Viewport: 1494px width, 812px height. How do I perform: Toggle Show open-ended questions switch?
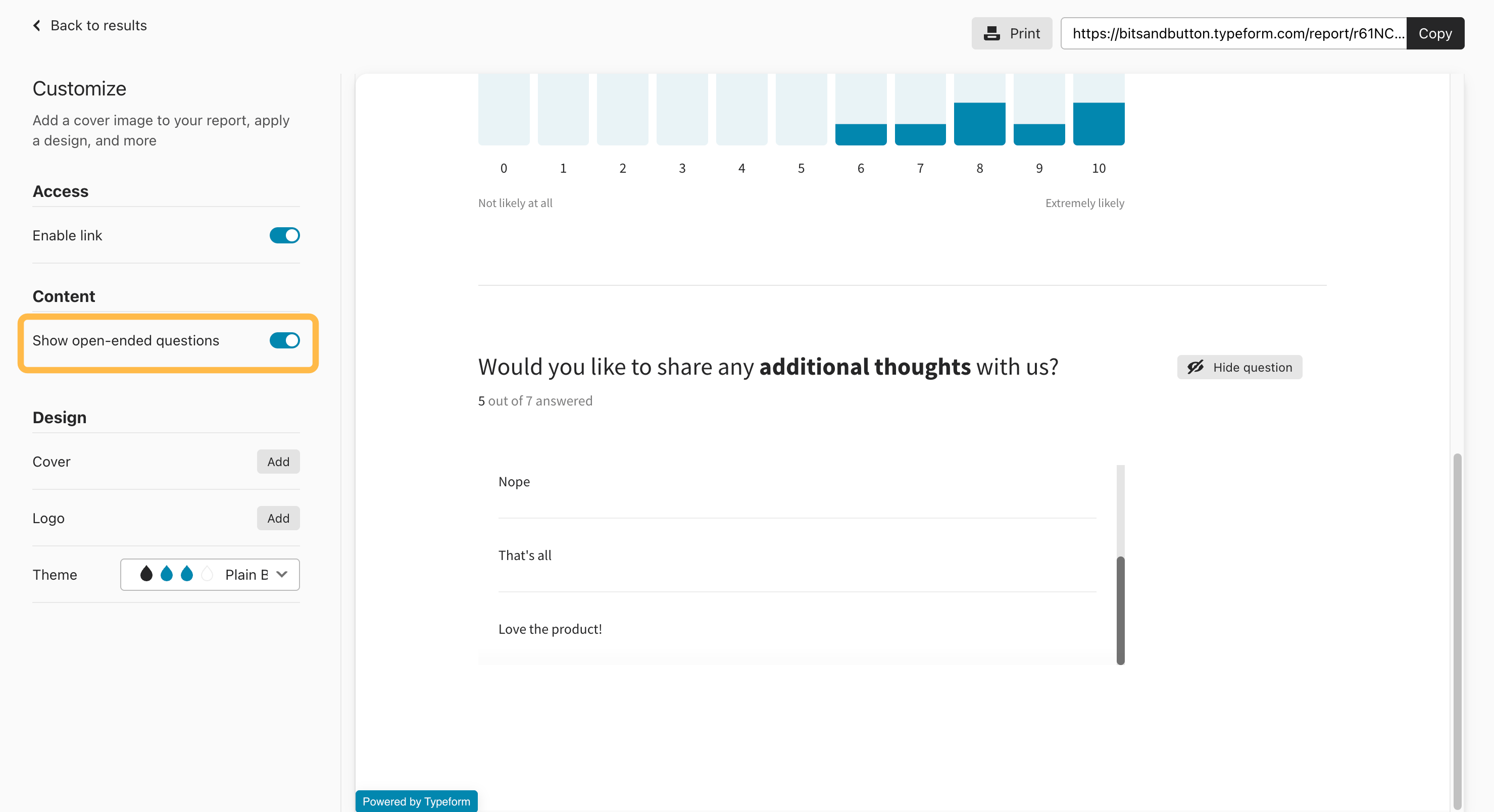(284, 340)
